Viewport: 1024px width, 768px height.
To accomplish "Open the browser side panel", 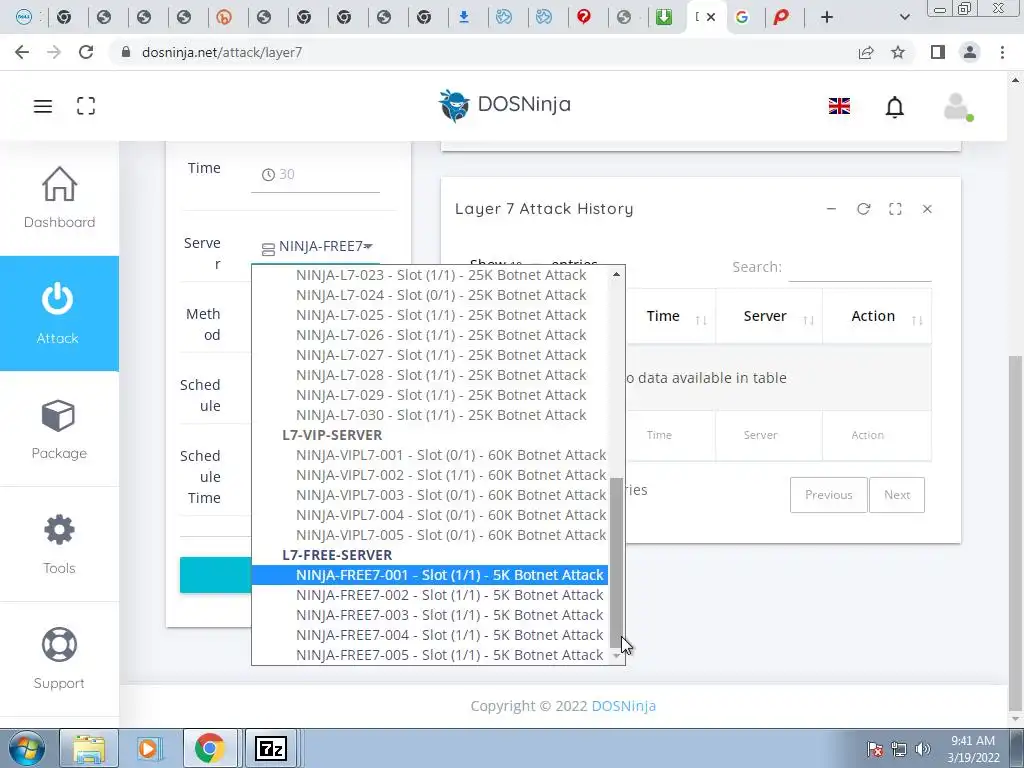I will [938, 52].
